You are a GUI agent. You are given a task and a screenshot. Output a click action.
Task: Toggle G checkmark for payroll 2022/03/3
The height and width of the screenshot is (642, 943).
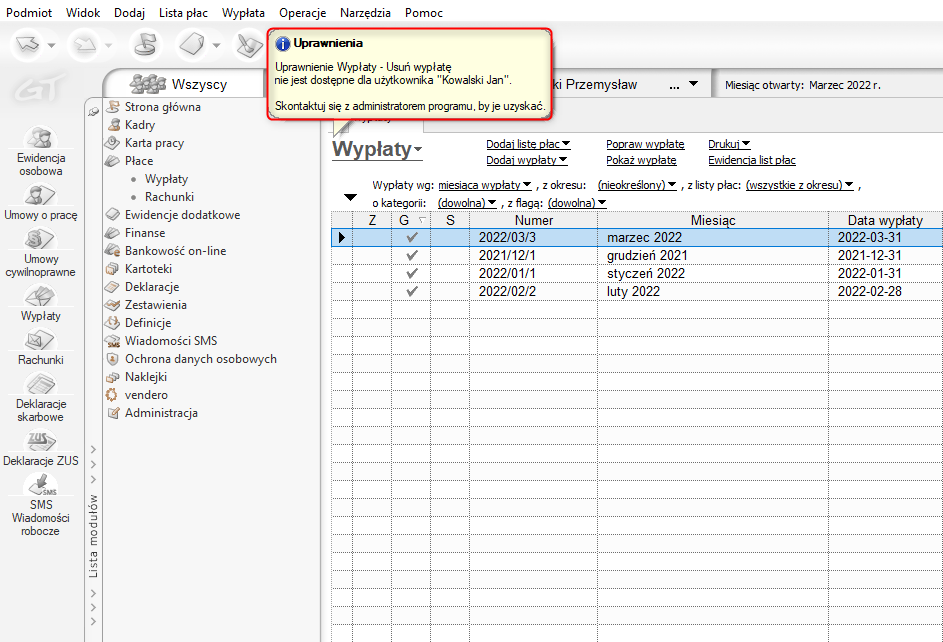point(411,237)
